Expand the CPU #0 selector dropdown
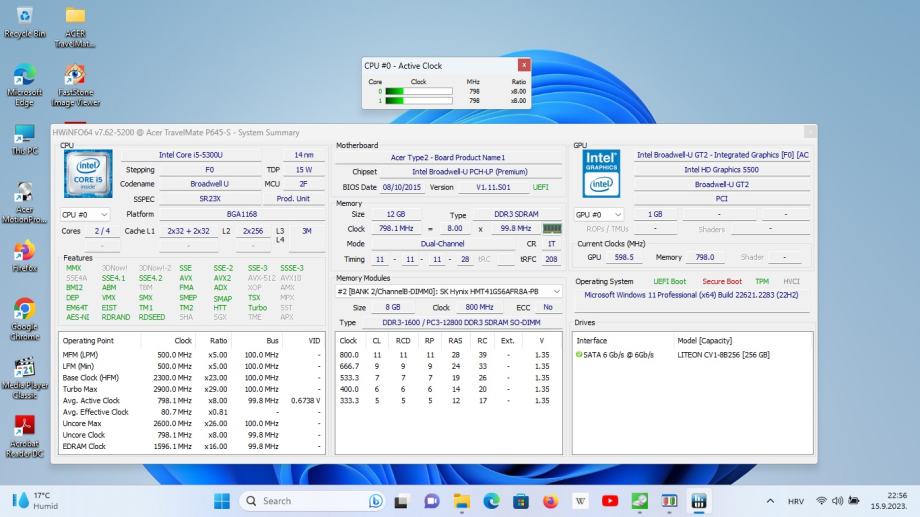Viewport: 920px width, 517px height. [86, 214]
